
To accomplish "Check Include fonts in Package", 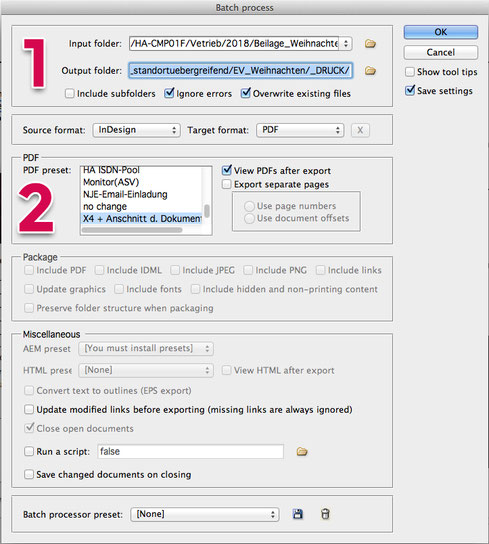I will point(119,289).
